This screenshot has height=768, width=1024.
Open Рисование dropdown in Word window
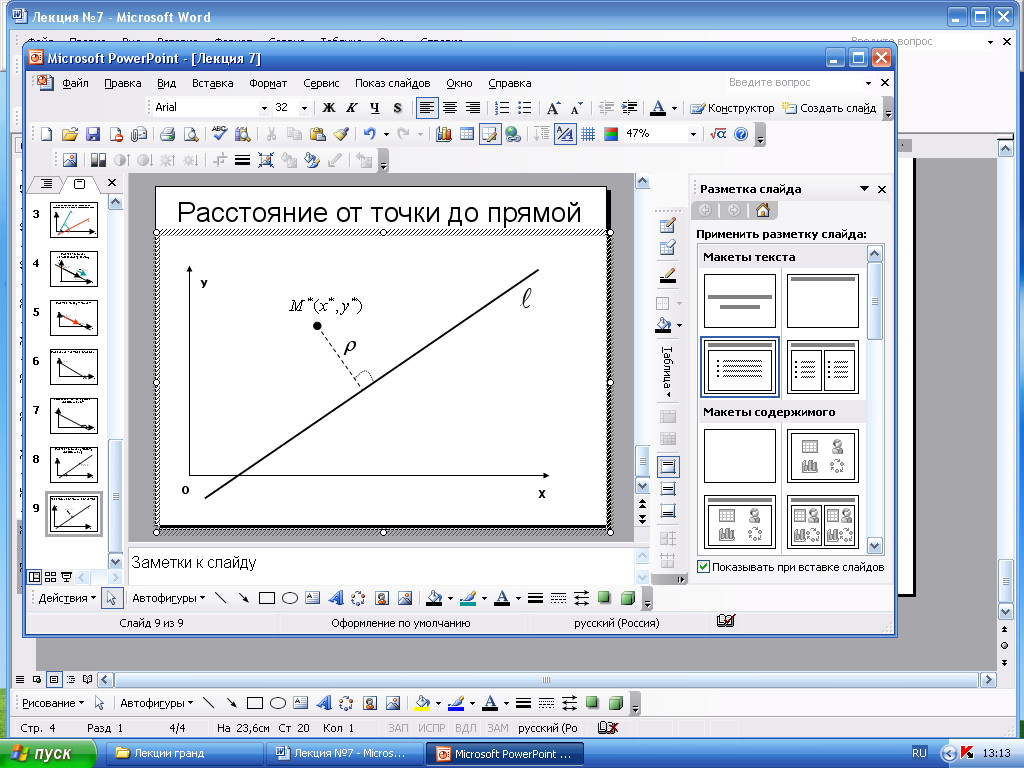[53, 703]
